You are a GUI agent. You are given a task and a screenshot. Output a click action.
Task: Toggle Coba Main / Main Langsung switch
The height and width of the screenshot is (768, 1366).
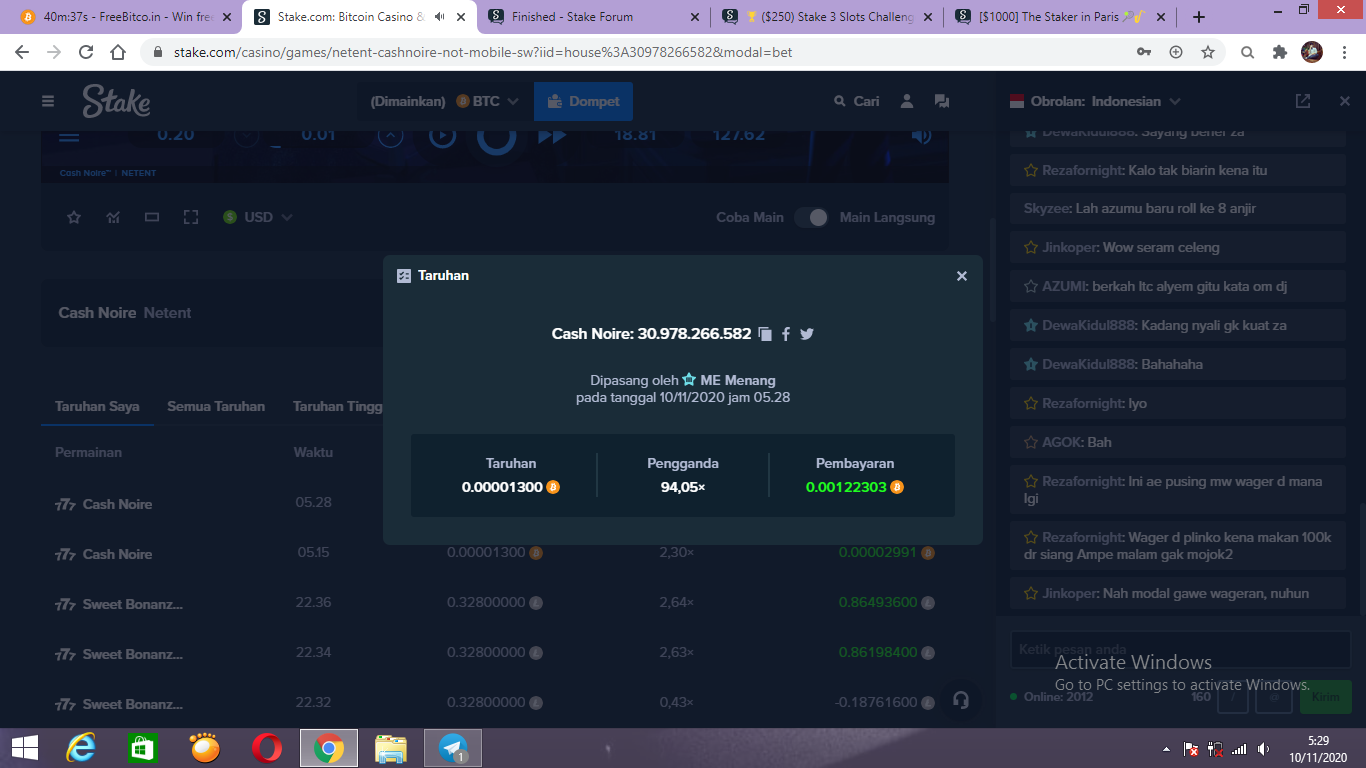pyautogui.click(x=811, y=217)
